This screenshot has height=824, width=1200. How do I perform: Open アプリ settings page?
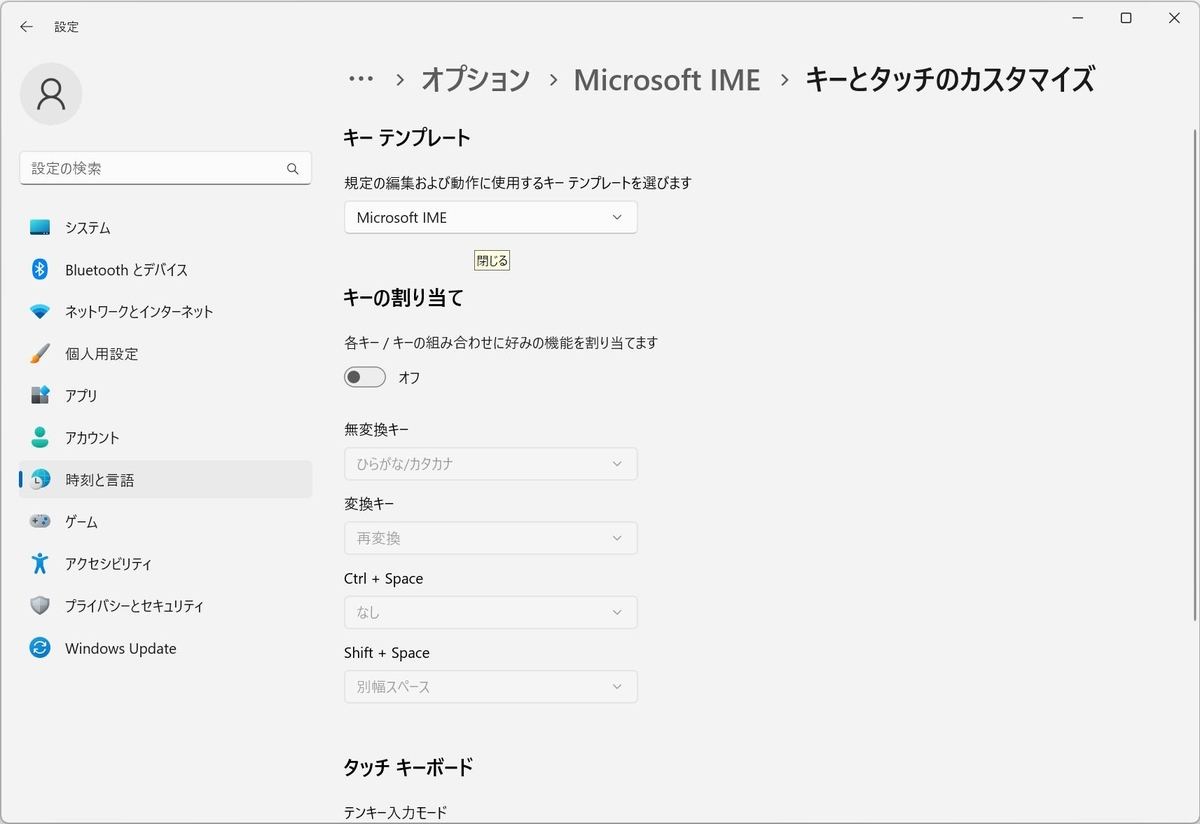(166, 396)
